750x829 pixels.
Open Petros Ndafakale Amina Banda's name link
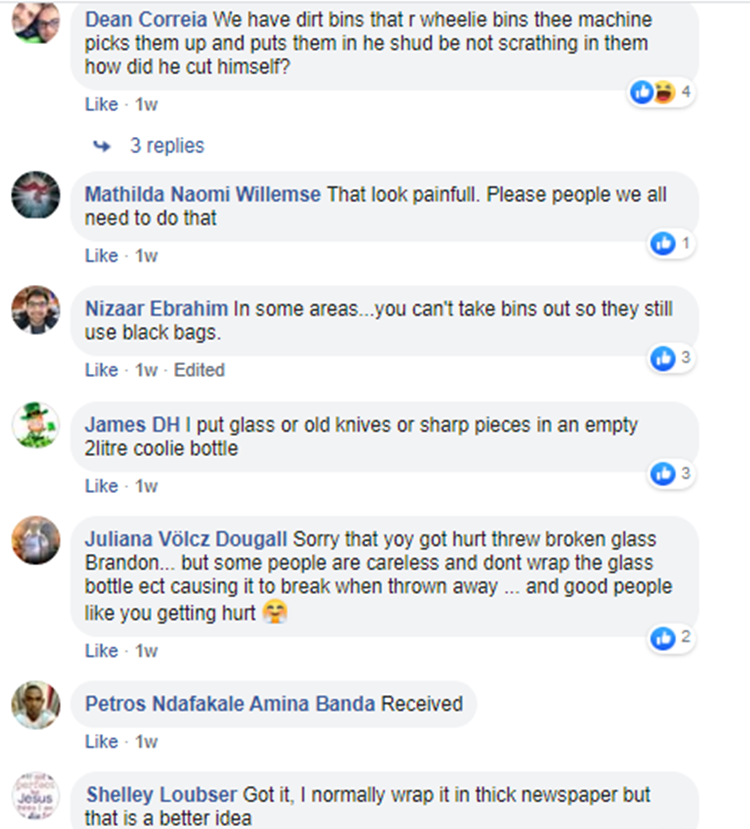(230, 704)
